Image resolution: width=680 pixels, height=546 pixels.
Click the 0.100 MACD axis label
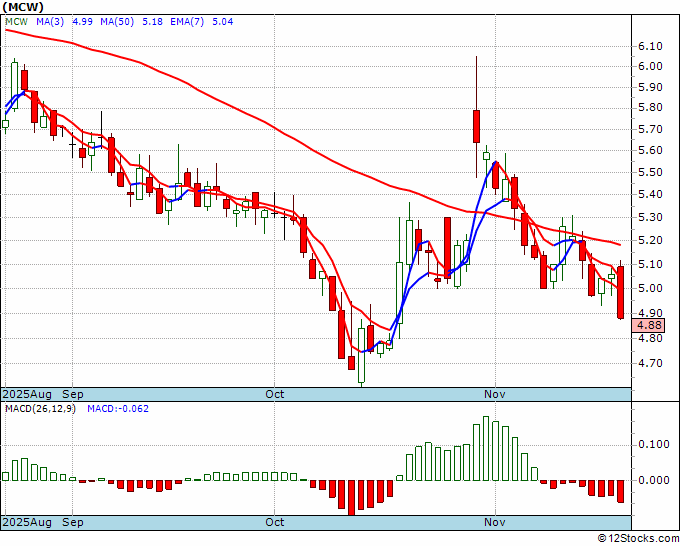[x=654, y=445]
